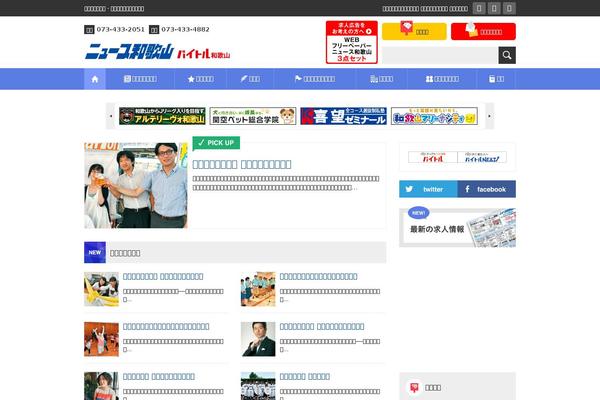Open headline beside man in suit portrait
The height and width of the screenshot is (400, 600).
[x=322, y=327]
